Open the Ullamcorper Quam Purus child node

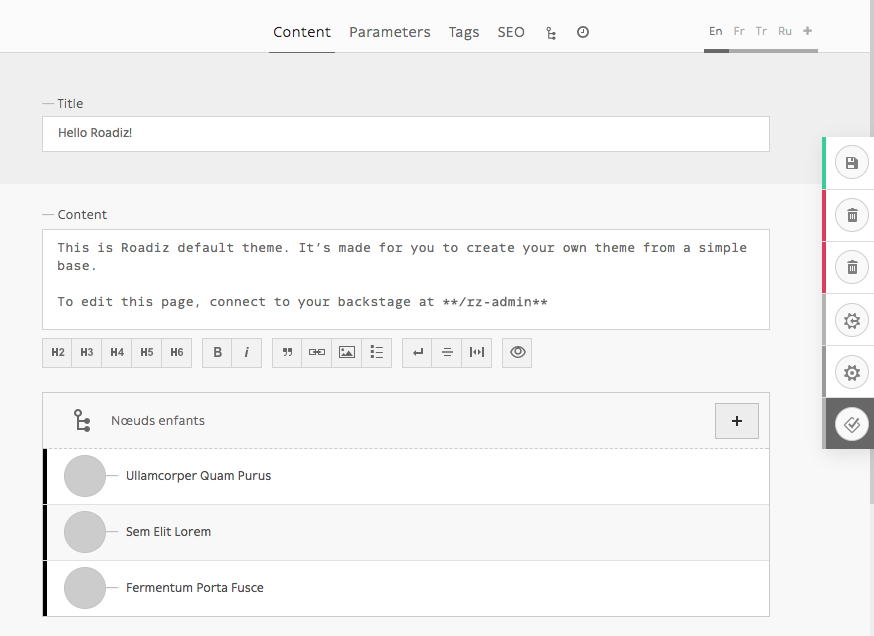coord(407,477)
